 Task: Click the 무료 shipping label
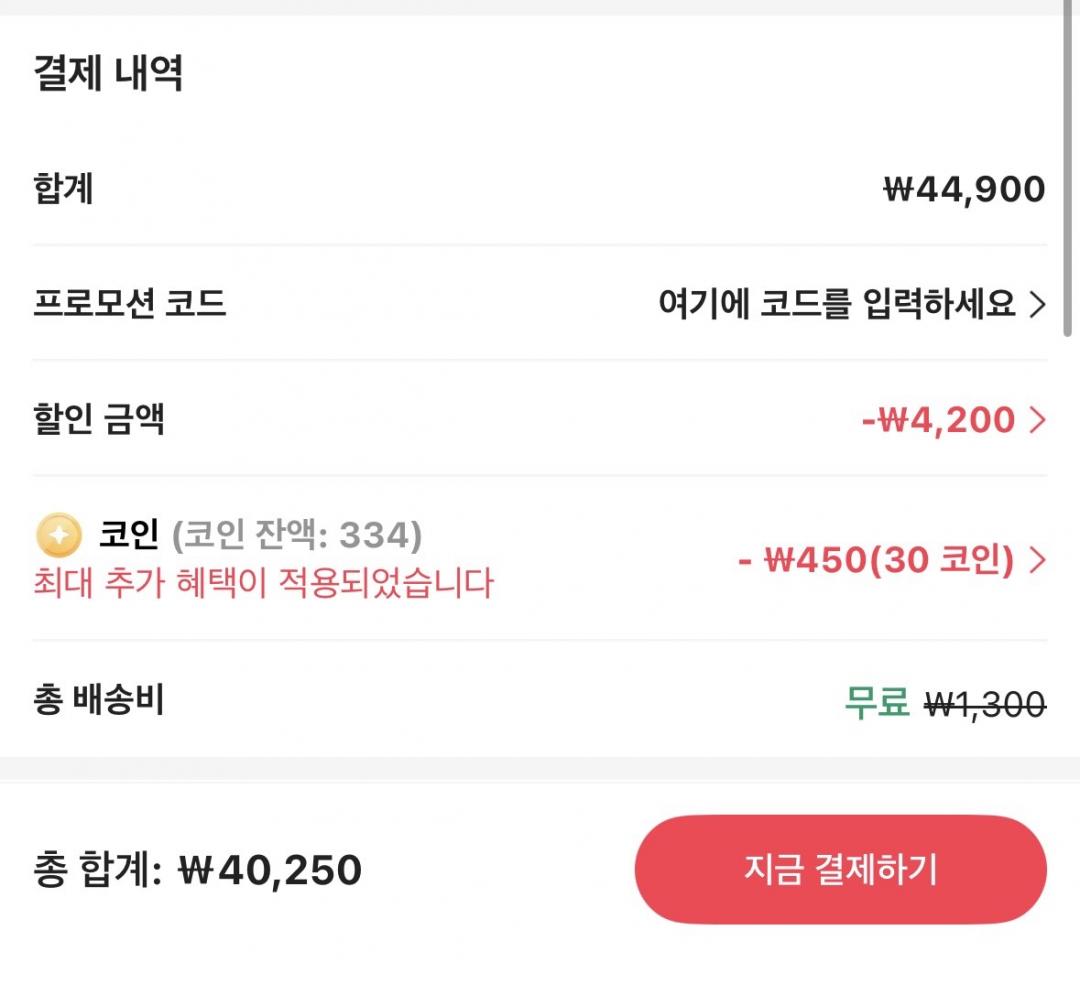(x=877, y=703)
